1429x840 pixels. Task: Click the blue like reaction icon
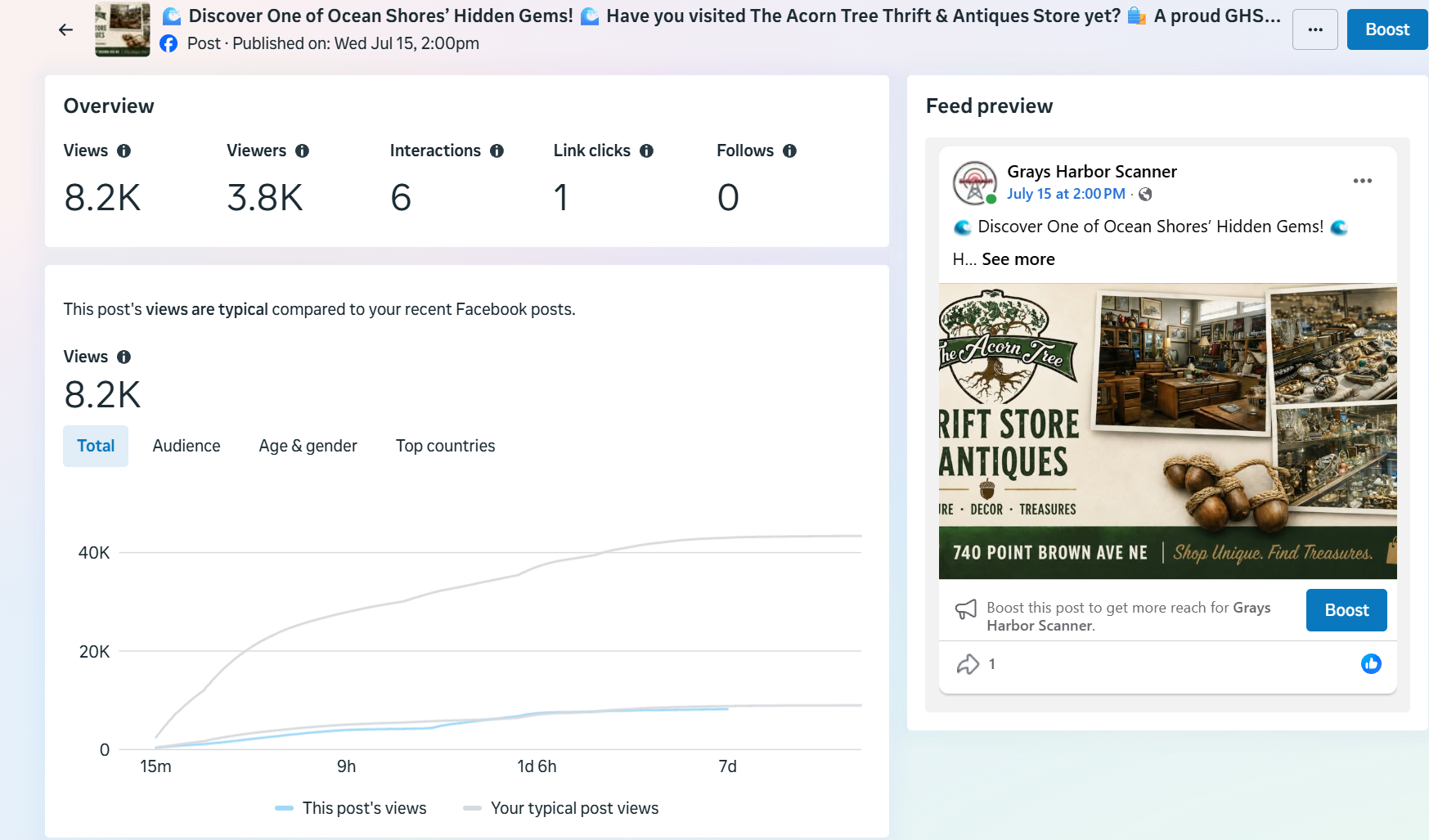point(1371,664)
